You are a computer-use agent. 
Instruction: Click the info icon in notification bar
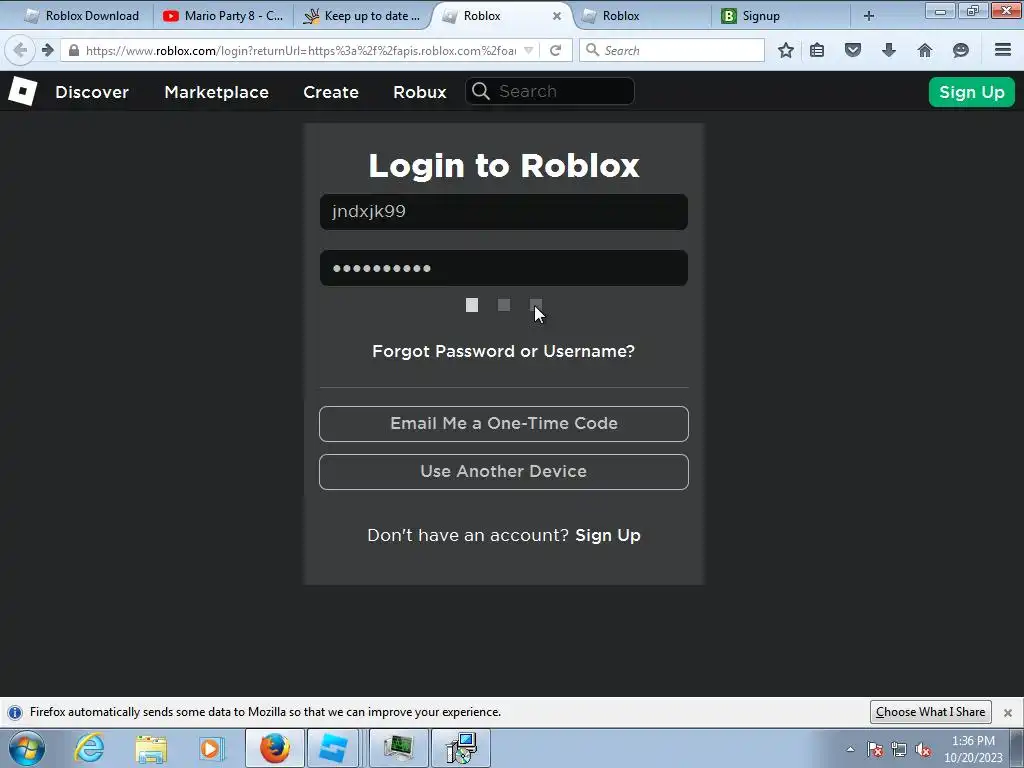point(14,712)
